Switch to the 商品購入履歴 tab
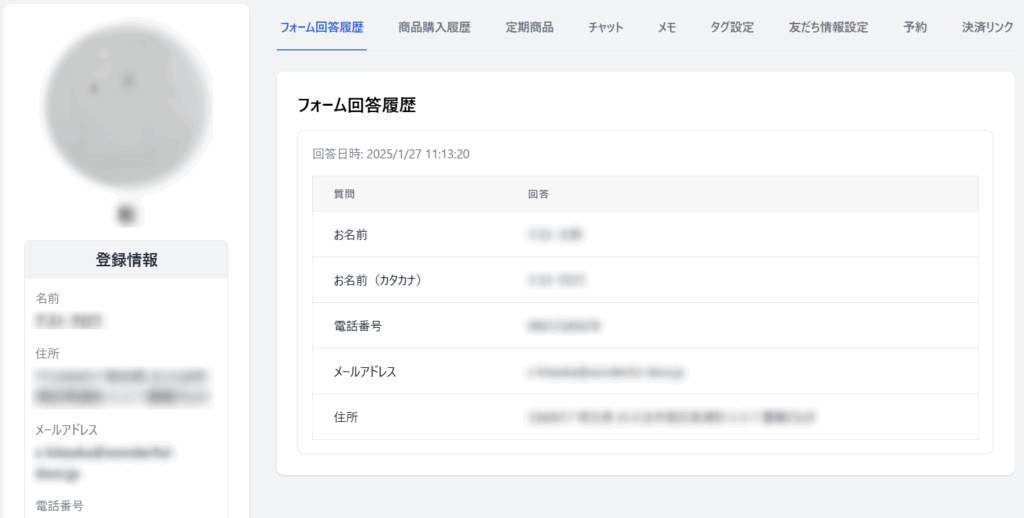The width and height of the screenshot is (1024, 518). tap(434, 27)
